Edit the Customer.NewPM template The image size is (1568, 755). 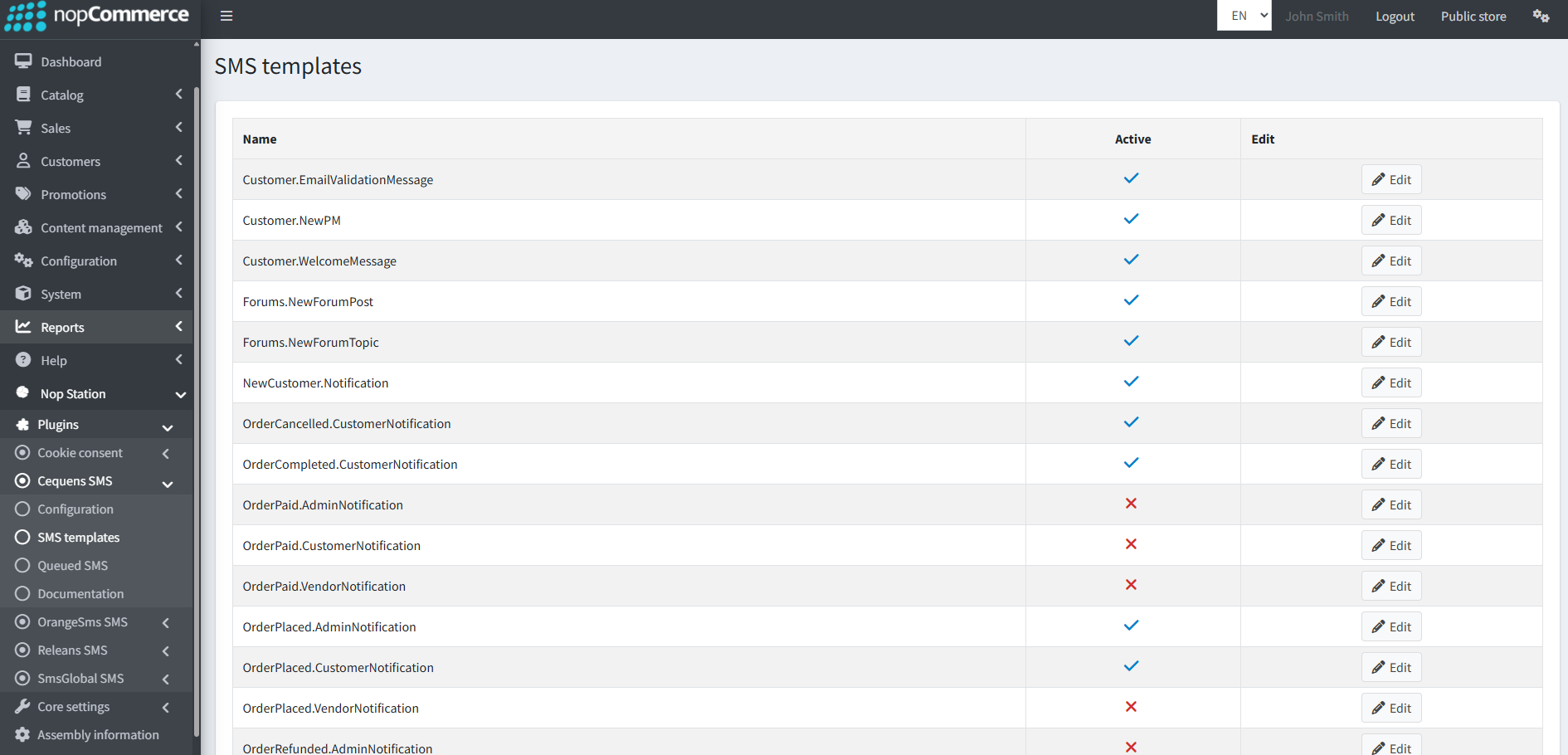[1391, 220]
